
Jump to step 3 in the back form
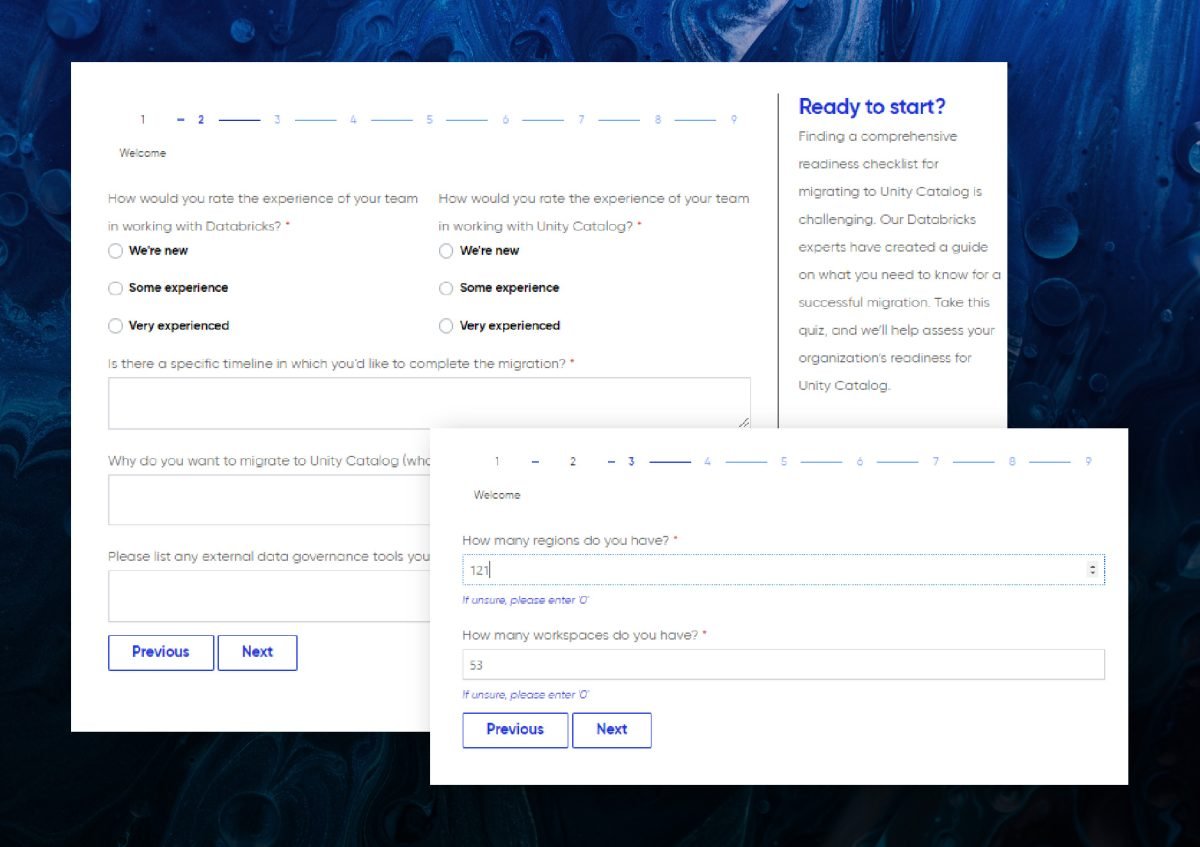pos(277,120)
